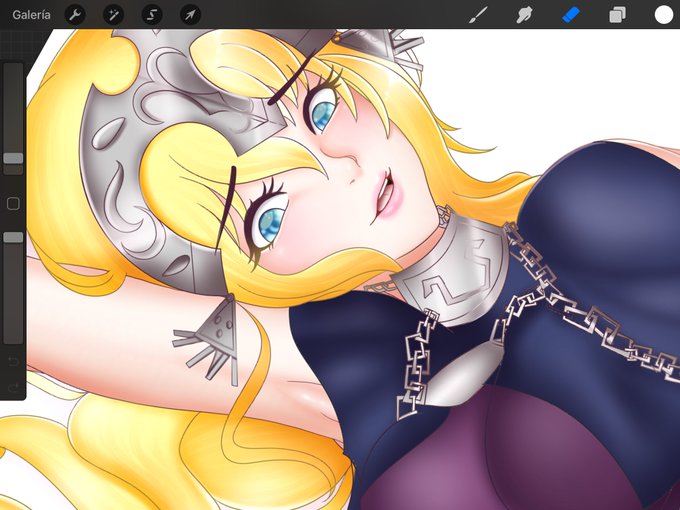This screenshot has height=510, width=680.
Task: Tap the square modify button in sidebar
Action: (13, 203)
